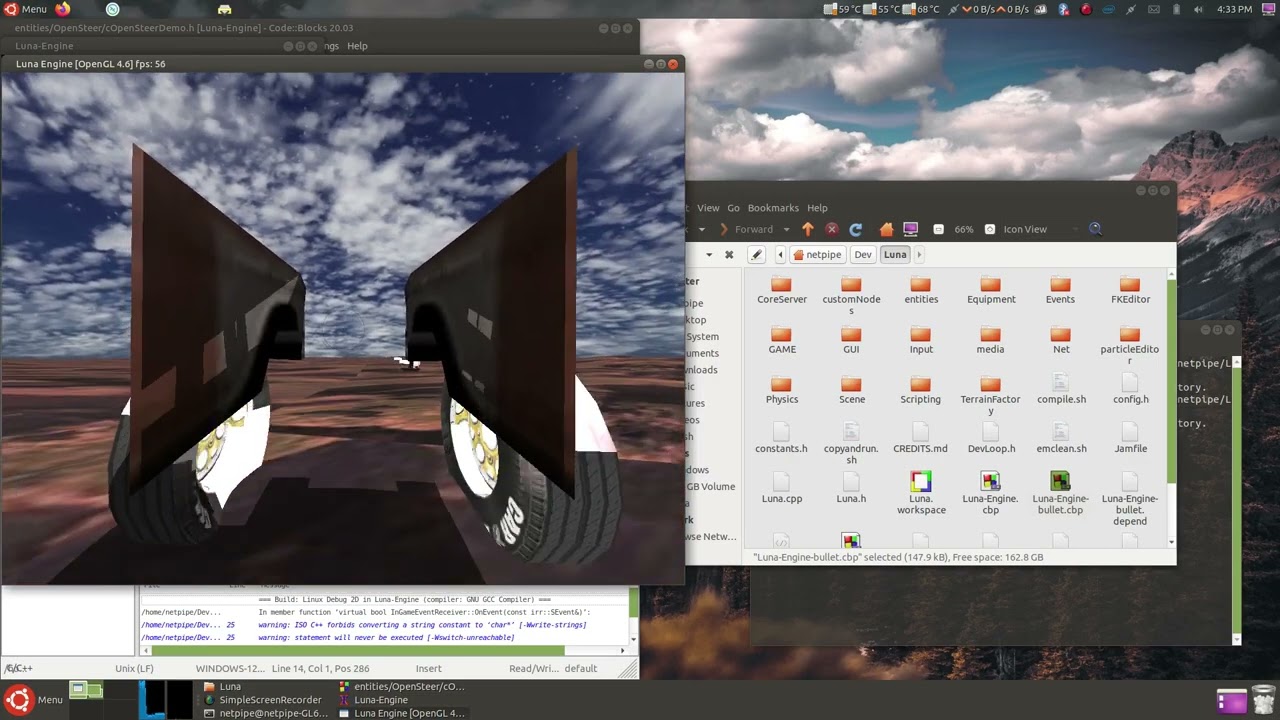Click path bar right scroll arrow
The width and height of the screenshot is (1280, 720).
pos(918,255)
